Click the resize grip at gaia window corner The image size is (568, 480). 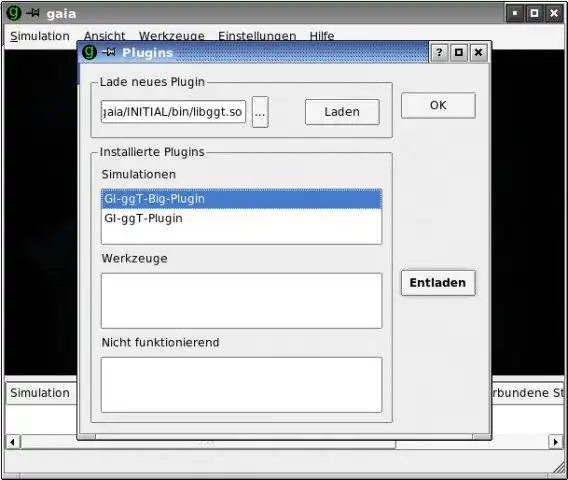(x=558, y=468)
